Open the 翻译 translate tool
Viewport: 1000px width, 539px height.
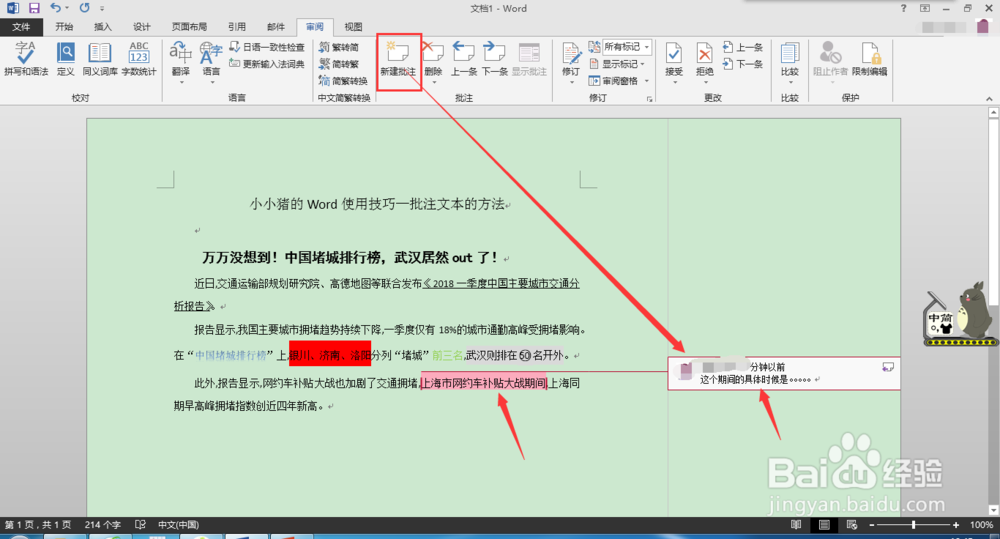click(181, 62)
